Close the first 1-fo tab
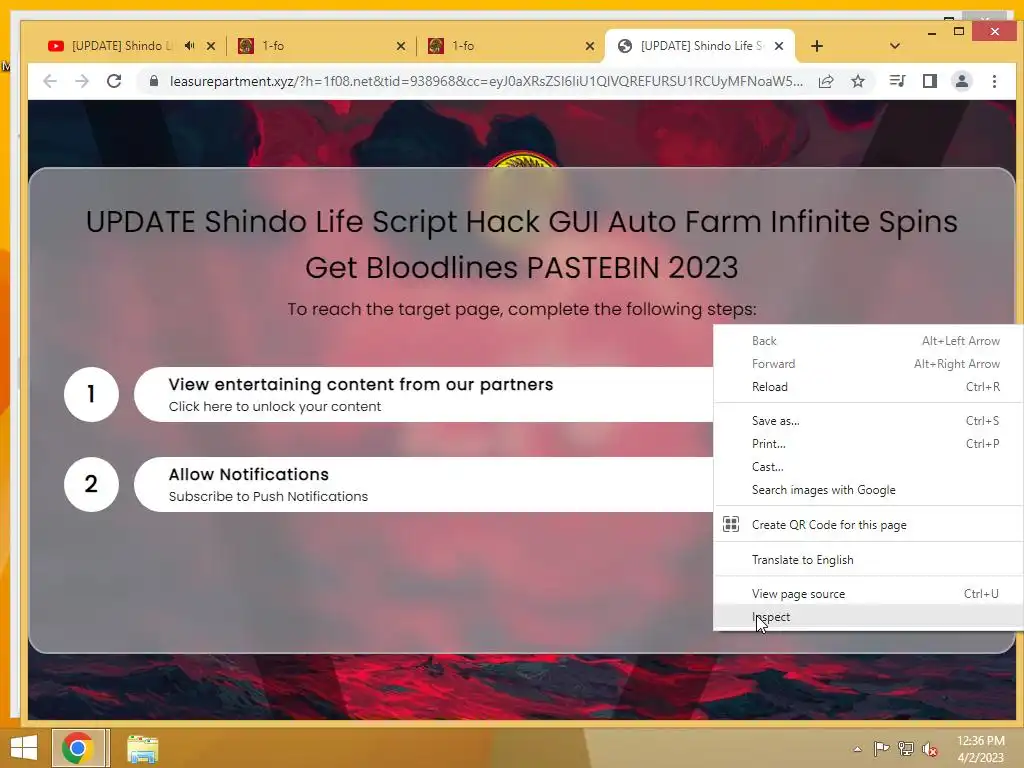Viewport: 1024px width, 768px height. pyautogui.click(x=401, y=46)
